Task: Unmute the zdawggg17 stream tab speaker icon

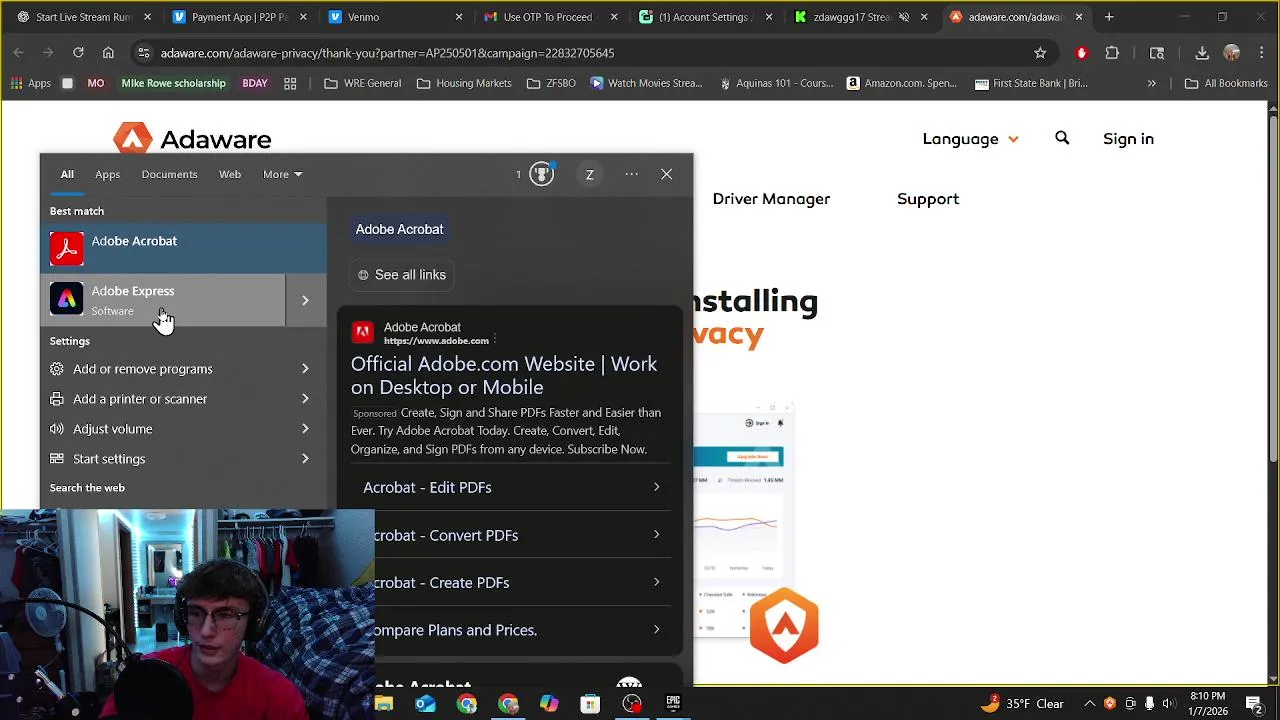Action: 904,17
